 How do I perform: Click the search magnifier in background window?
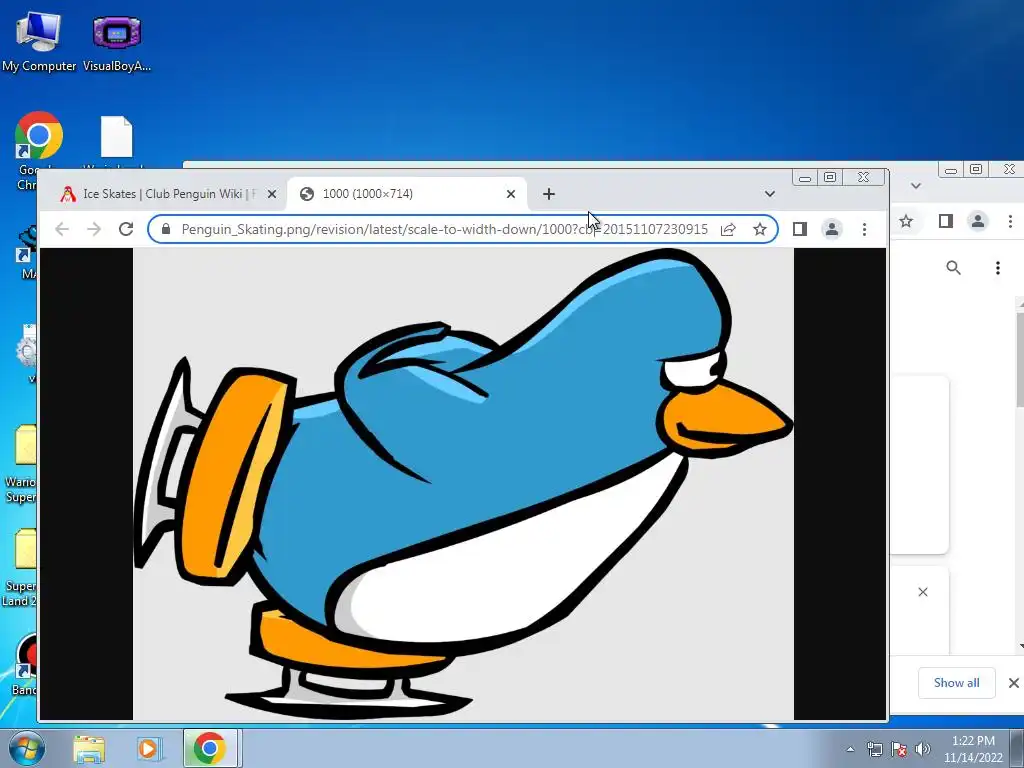(953, 268)
